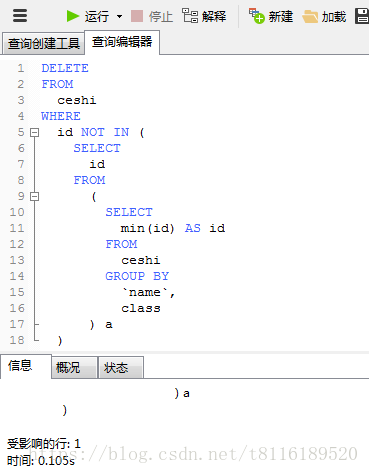Click `name` on line 15
The height and width of the screenshot is (474, 369).
click(x=145, y=292)
